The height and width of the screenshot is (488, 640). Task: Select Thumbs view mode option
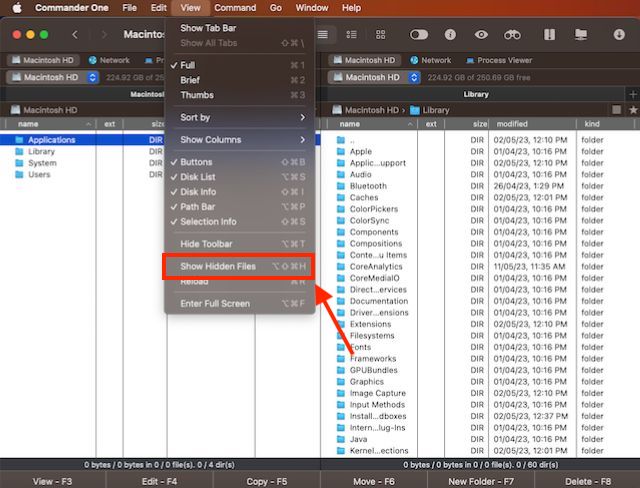240,95
